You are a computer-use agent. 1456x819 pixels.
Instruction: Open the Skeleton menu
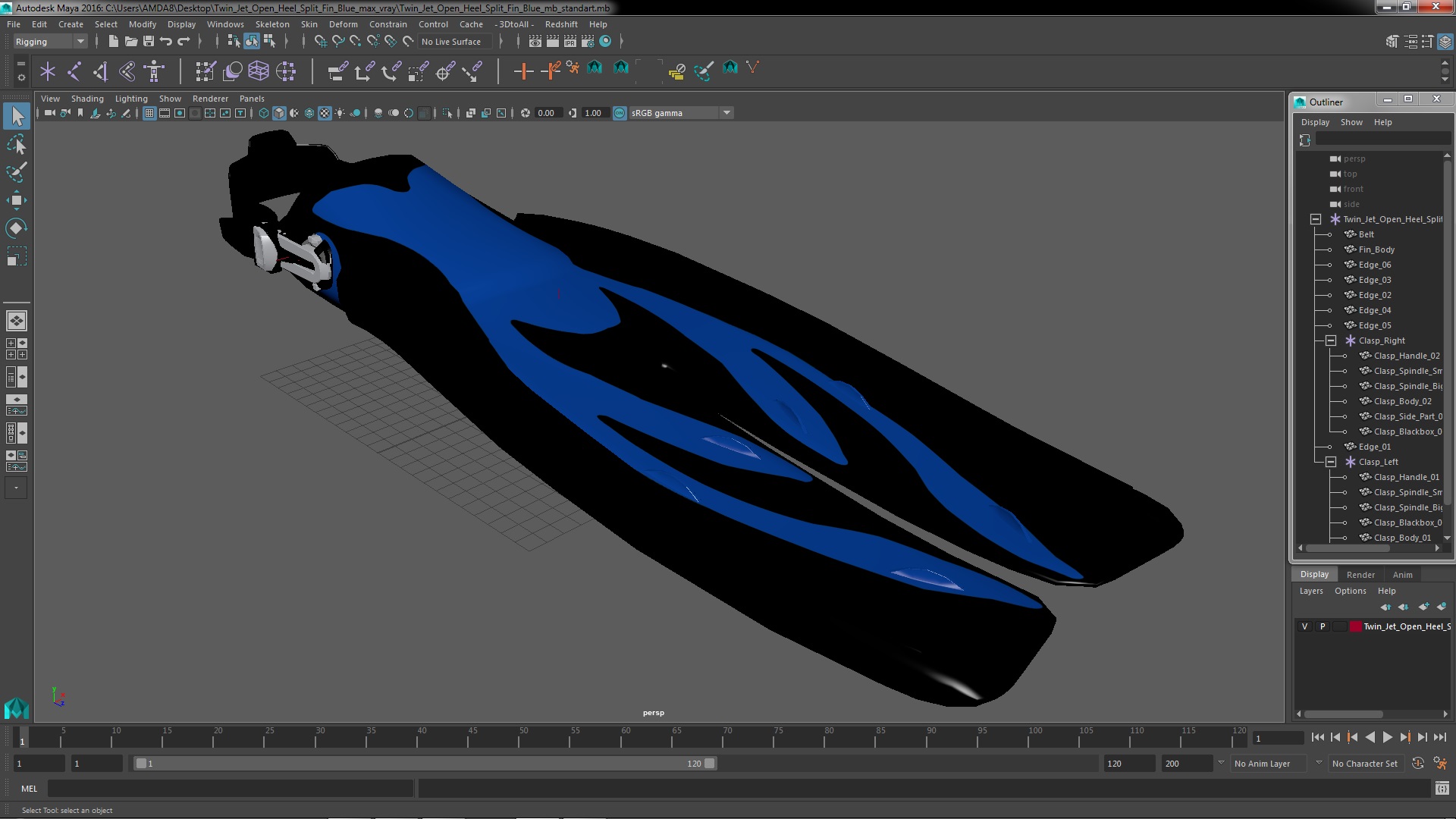(x=271, y=24)
